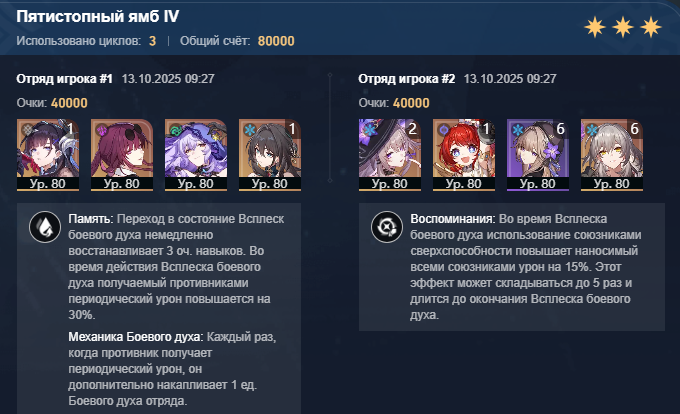Select the maroon-haired character with sunglasses
This screenshot has width=680, height=414.
(x=122, y=155)
